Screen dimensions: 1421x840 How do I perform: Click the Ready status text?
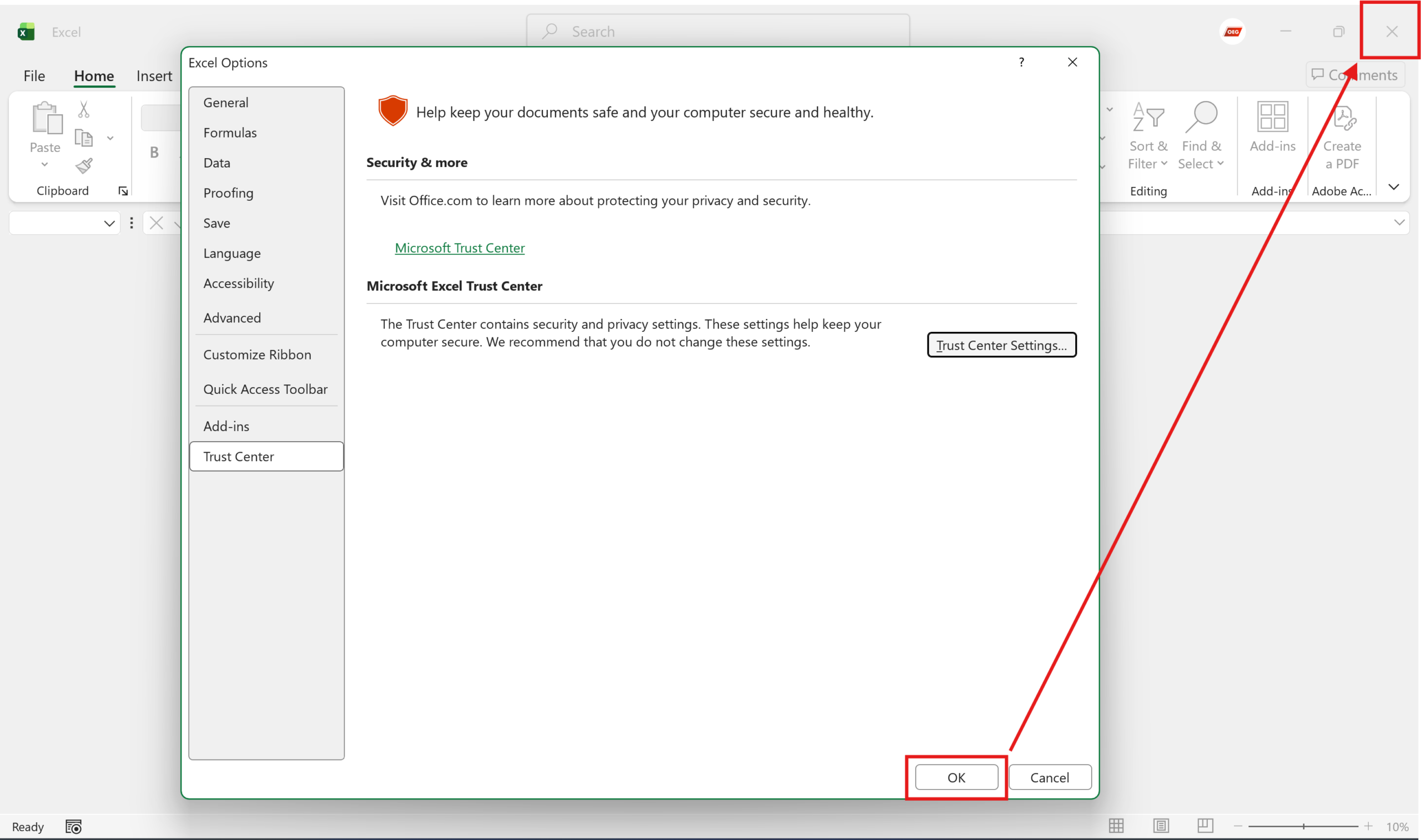pyautogui.click(x=28, y=827)
